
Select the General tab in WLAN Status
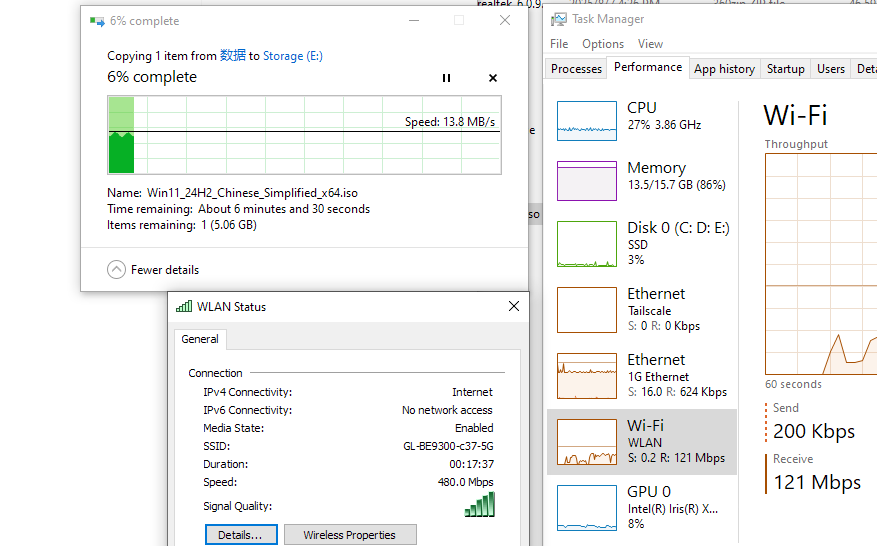point(200,339)
